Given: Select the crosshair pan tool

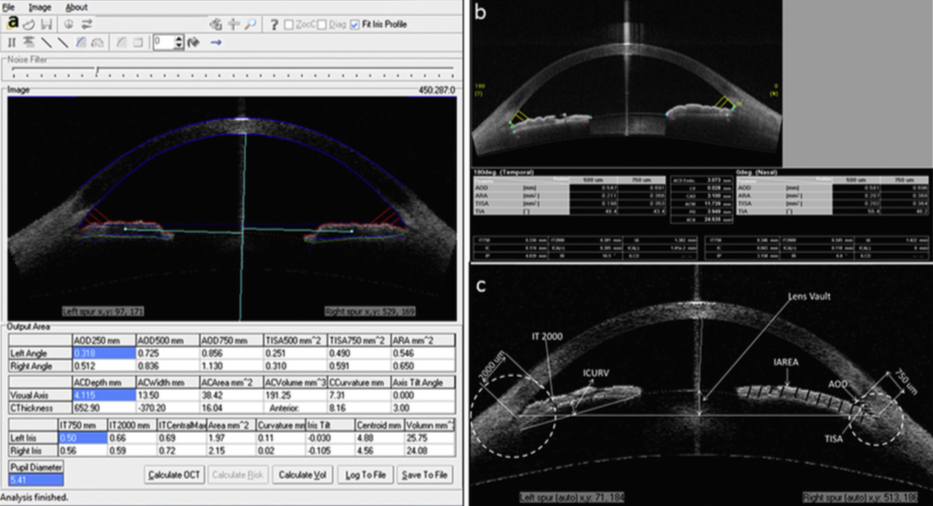Looking at the screenshot, I should pos(233,23).
